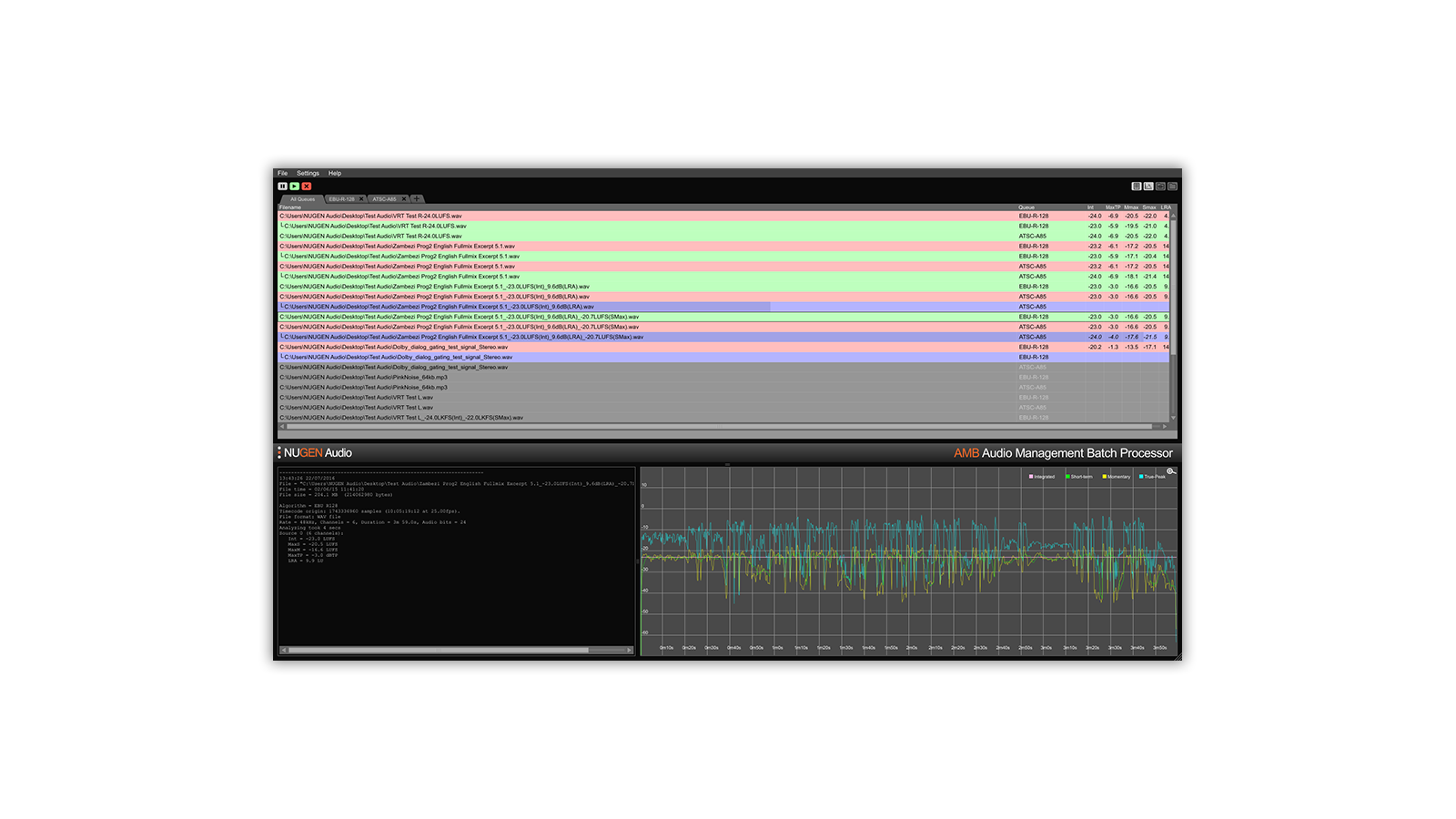
Task: Click the -13.5 Mmax value cell
Action: point(1131,347)
